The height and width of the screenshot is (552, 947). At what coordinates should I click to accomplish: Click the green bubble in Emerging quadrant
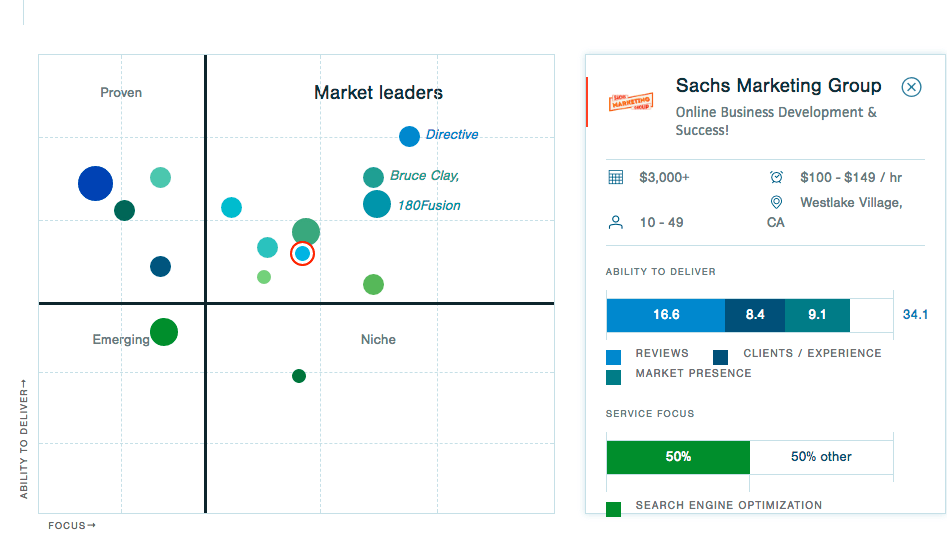[164, 332]
